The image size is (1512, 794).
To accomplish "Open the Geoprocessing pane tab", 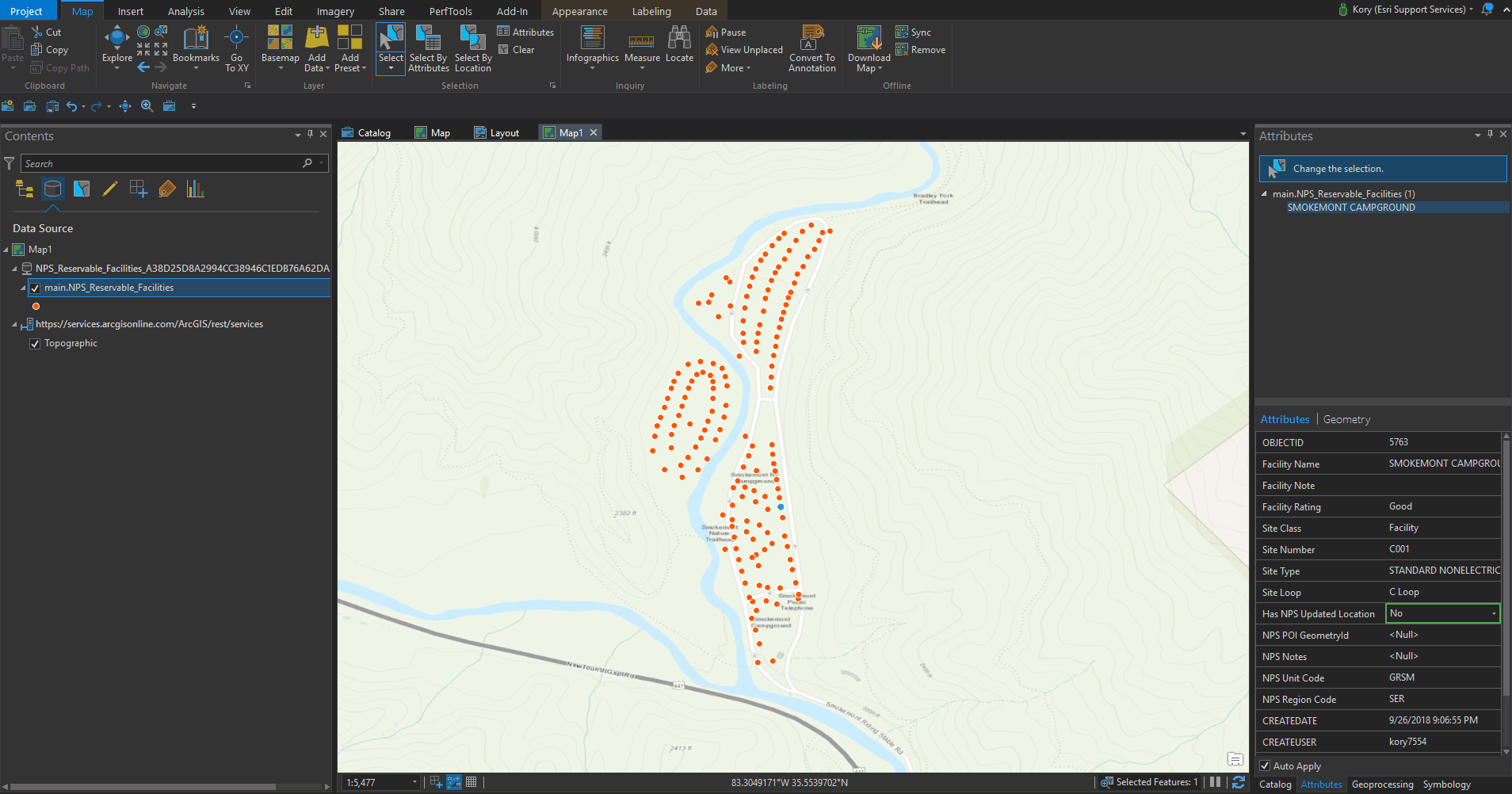I will point(1382,784).
